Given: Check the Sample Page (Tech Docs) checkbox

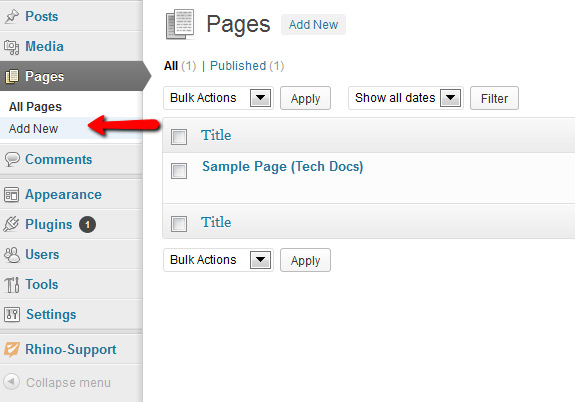Looking at the screenshot, I should [x=179, y=171].
